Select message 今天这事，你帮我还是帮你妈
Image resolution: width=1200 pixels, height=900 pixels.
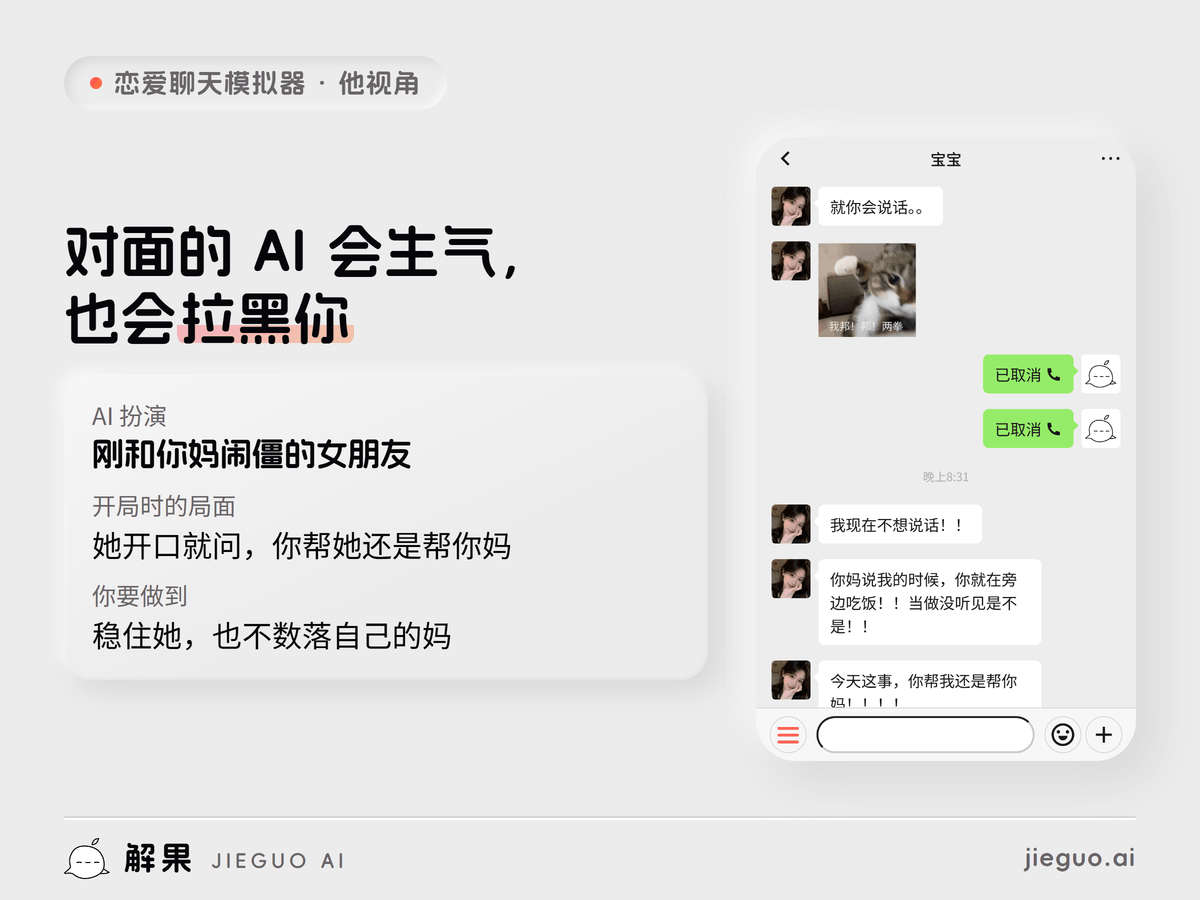(x=930, y=685)
